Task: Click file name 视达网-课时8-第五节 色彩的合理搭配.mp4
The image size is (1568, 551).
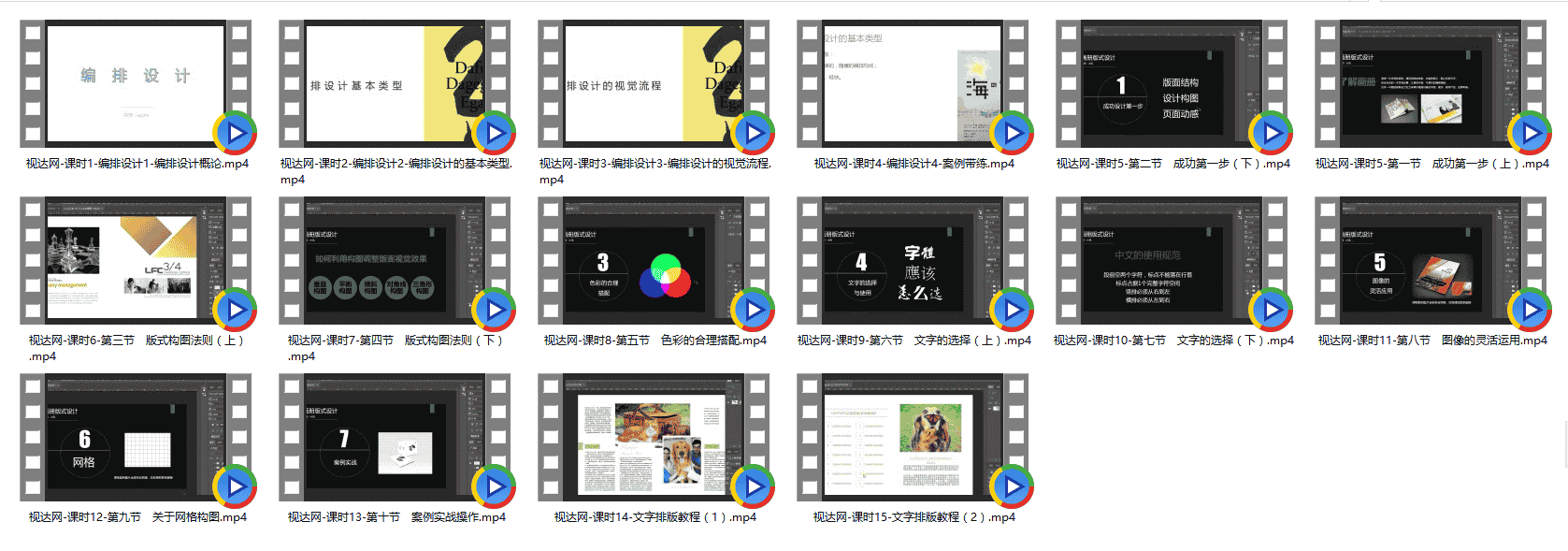Action: click(655, 341)
